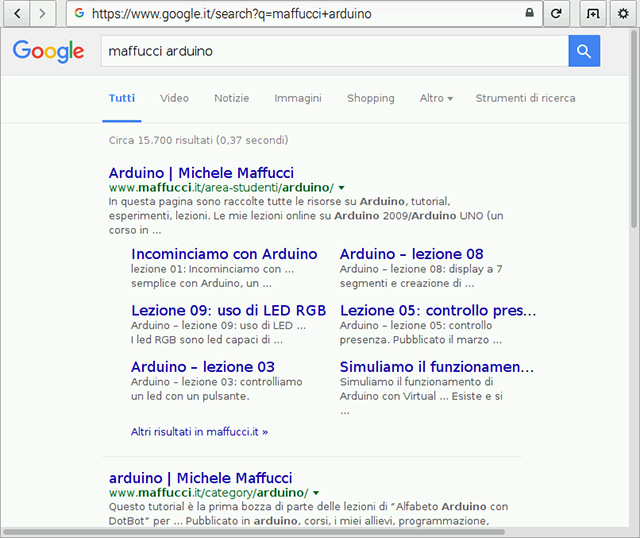Click the blue search magnifier button
The height and width of the screenshot is (538, 640).
coord(584,51)
